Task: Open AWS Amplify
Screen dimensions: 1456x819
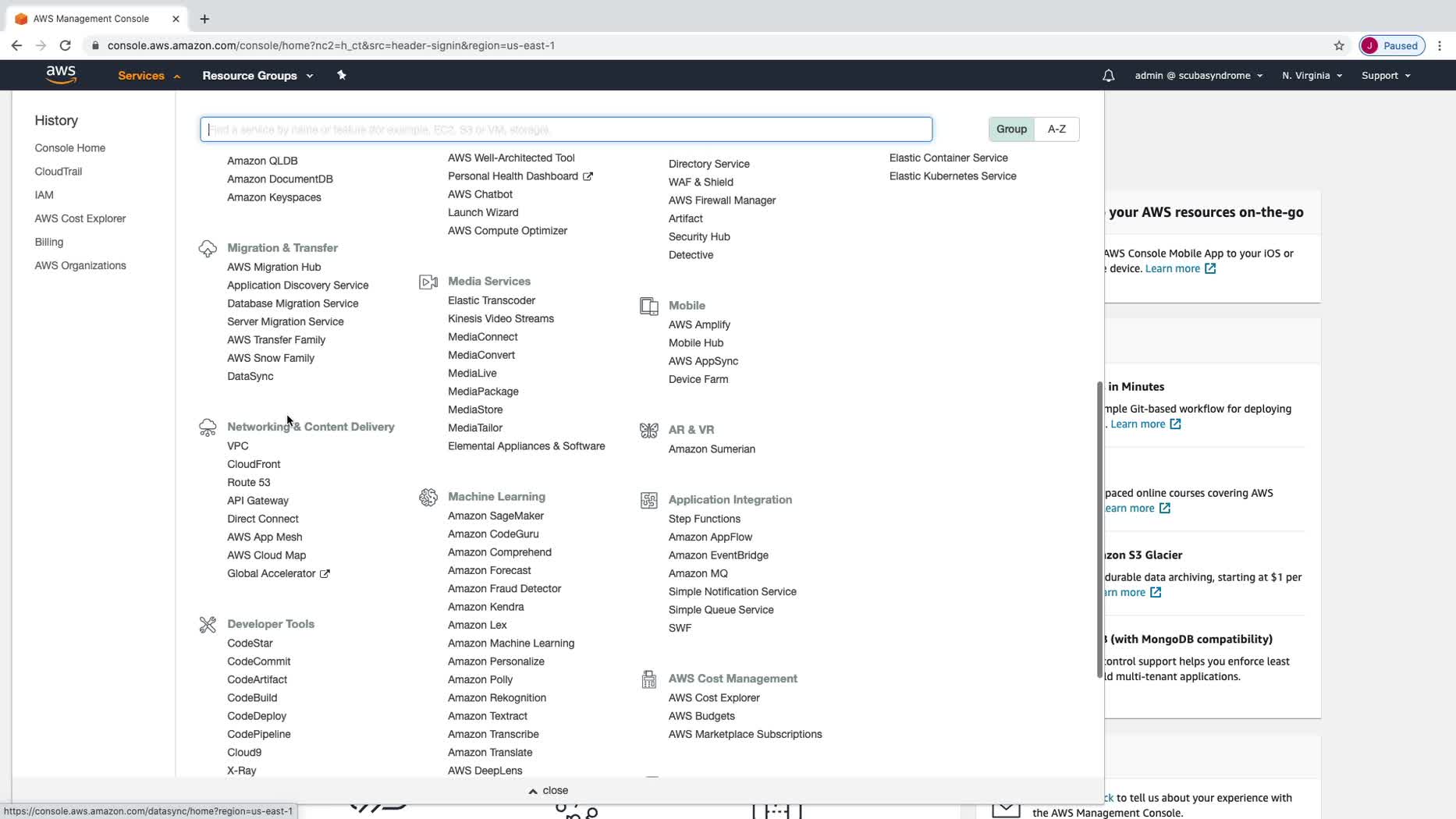Action: pos(700,324)
